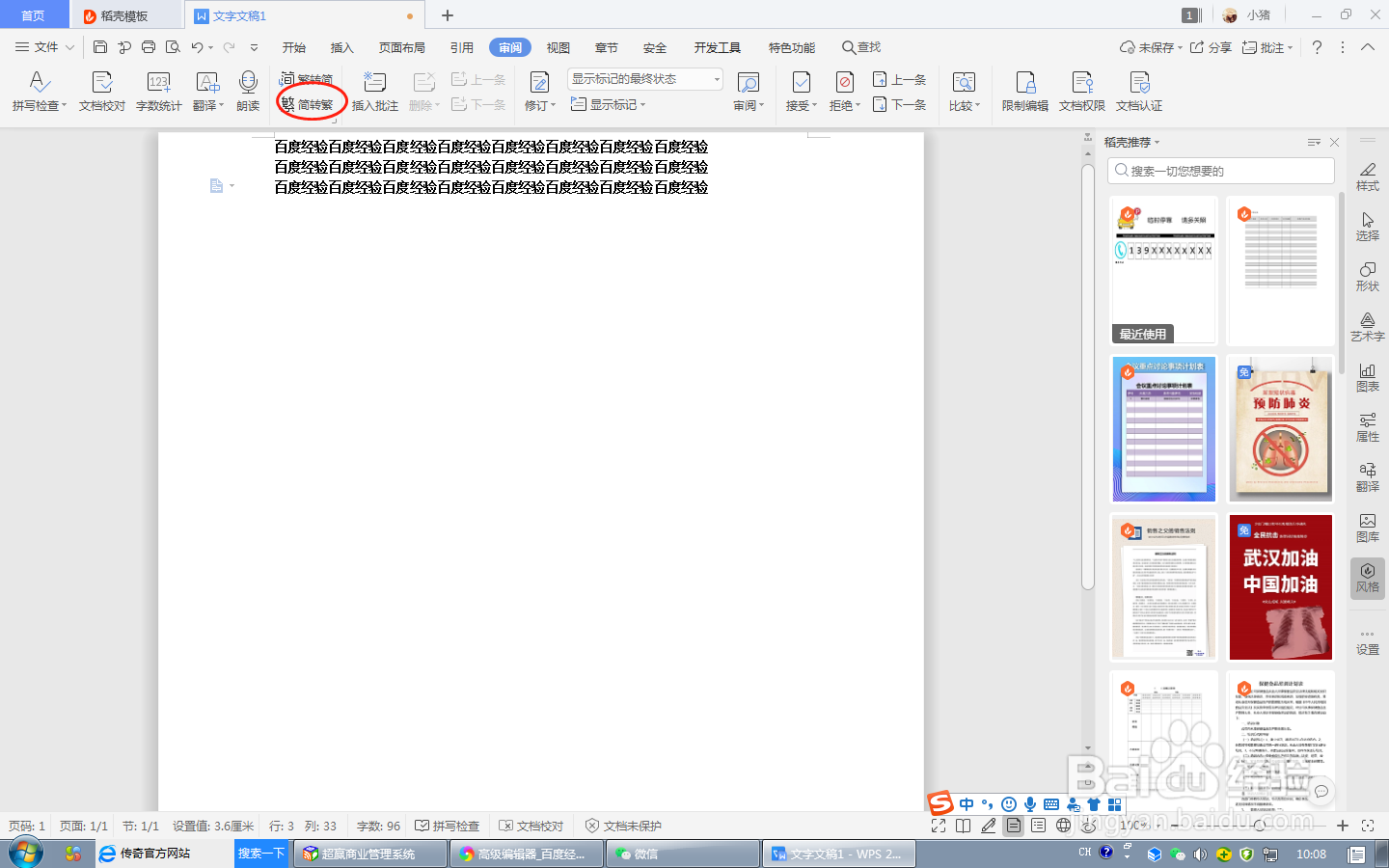The width and height of the screenshot is (1389, 868).
Task: Open the Shapes (形状) sidebar tool
Action: tap(1368, 276)
